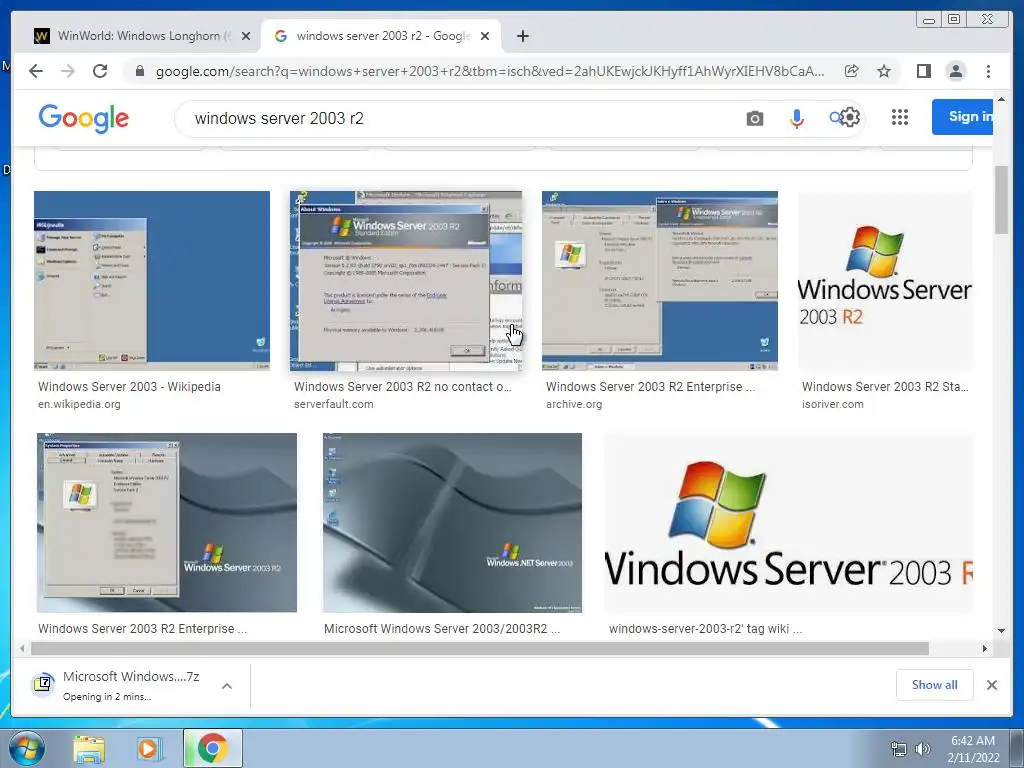Click Show all downloads
Viewport: 1024px width, 768px height.
coord(935,685)
